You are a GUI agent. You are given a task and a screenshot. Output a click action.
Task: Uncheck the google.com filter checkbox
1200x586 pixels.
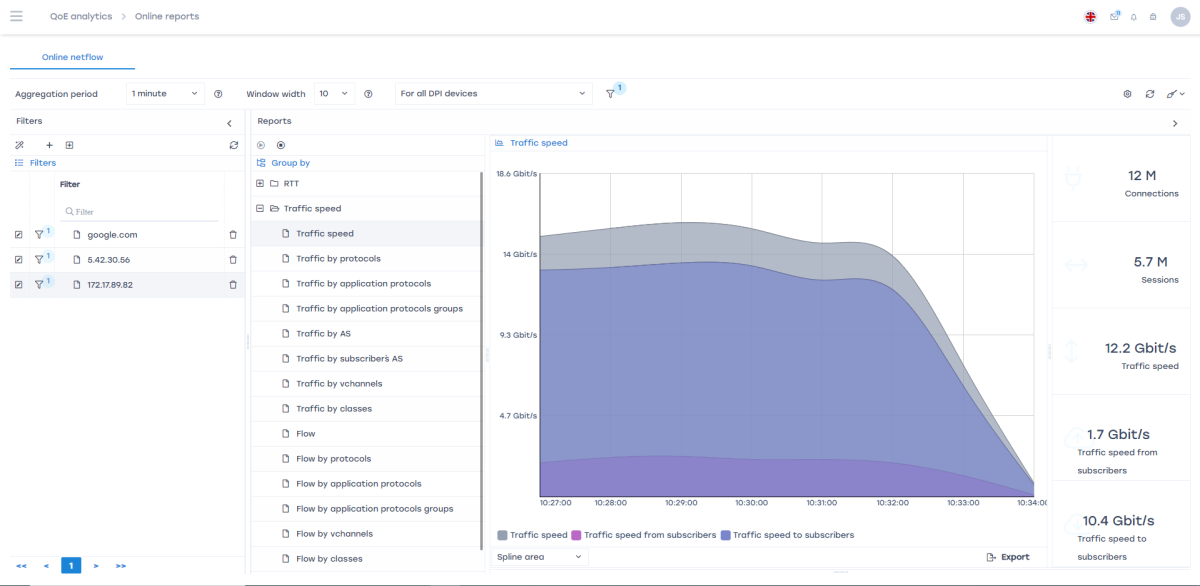[19, 234]
